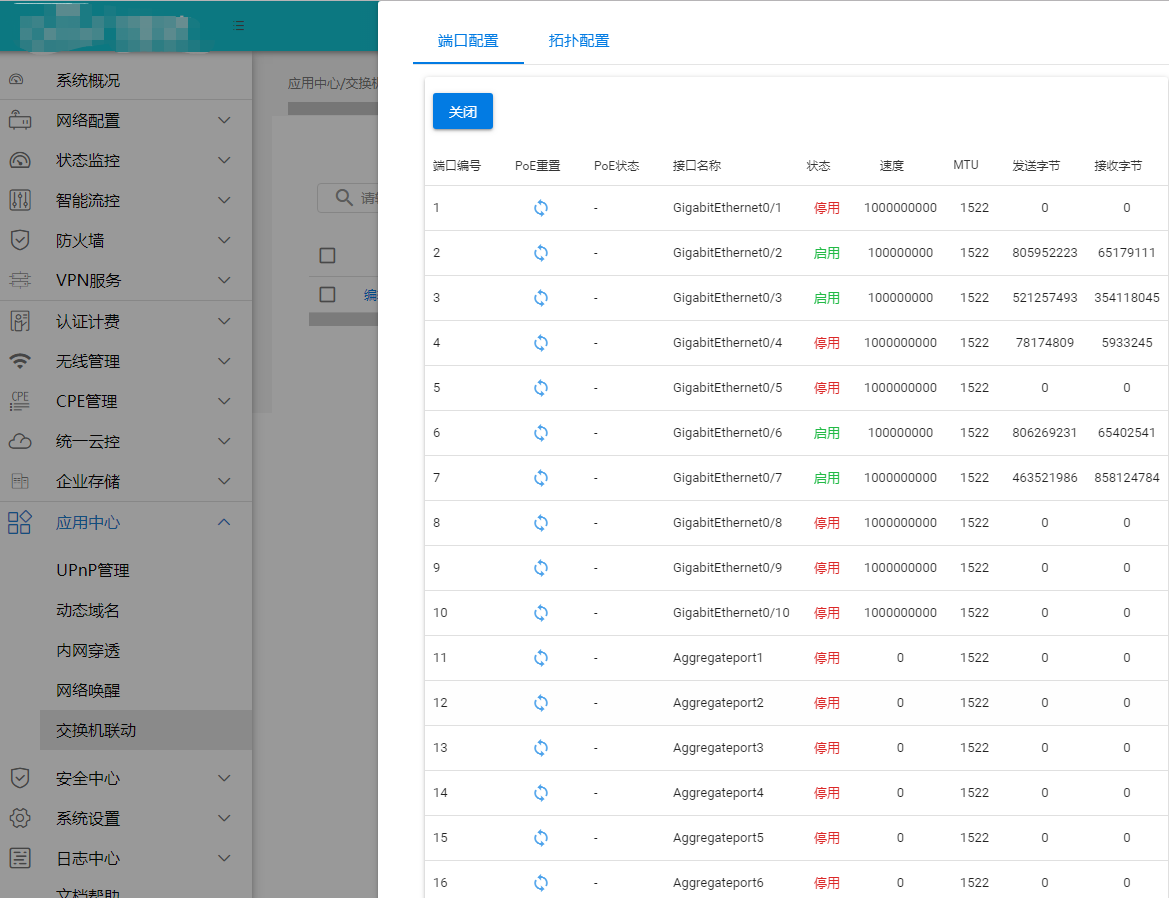Open the 动态域名 sidebar link
Viewport: 1169px width, 898px height.
[x=88, y=610]
